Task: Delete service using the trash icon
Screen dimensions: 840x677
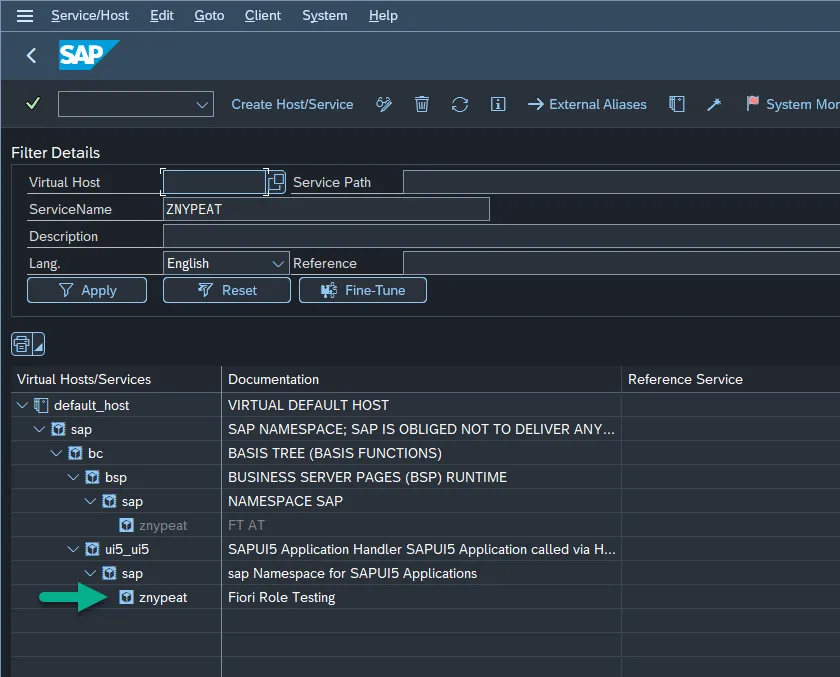Action: [422, 104]
